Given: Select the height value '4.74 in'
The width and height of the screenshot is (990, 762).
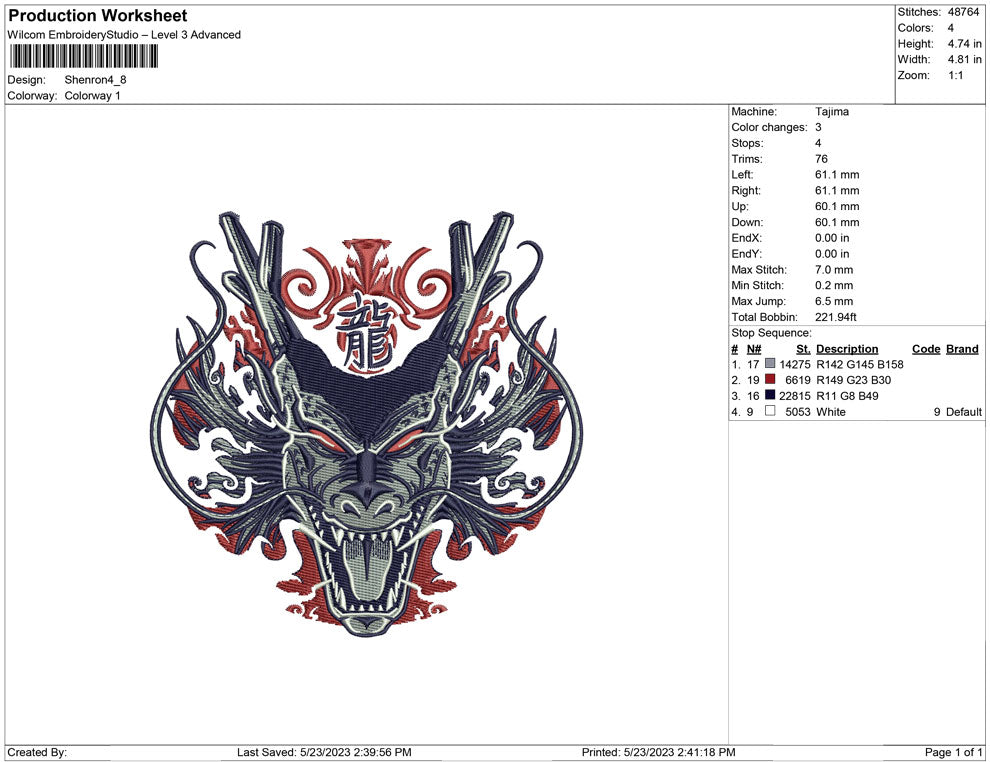Looking at the screenshot, I should click(964, 44).
